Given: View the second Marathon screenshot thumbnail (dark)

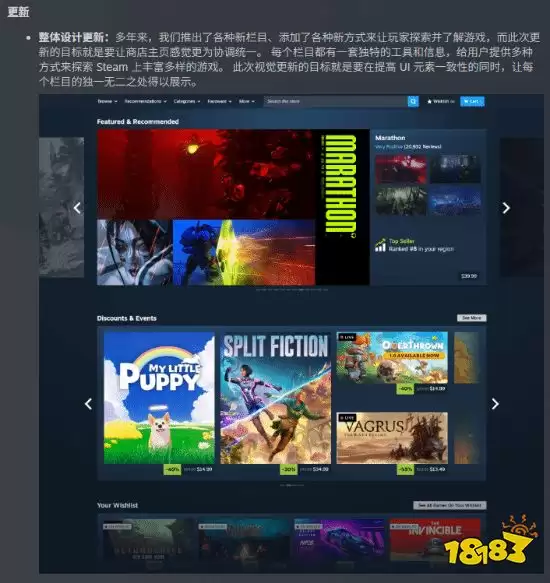Looking at the screenshot, I should click(455, 170).
